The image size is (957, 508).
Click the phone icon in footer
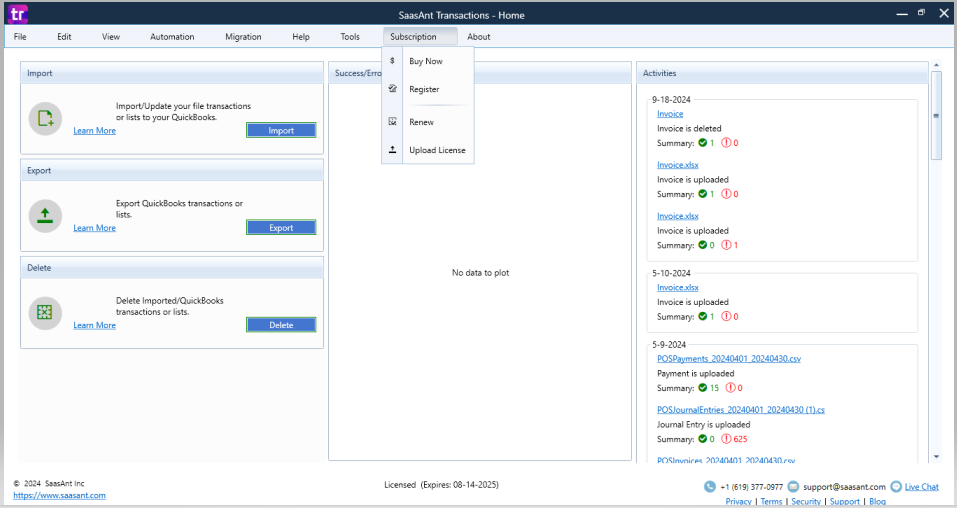coord(709,487)
